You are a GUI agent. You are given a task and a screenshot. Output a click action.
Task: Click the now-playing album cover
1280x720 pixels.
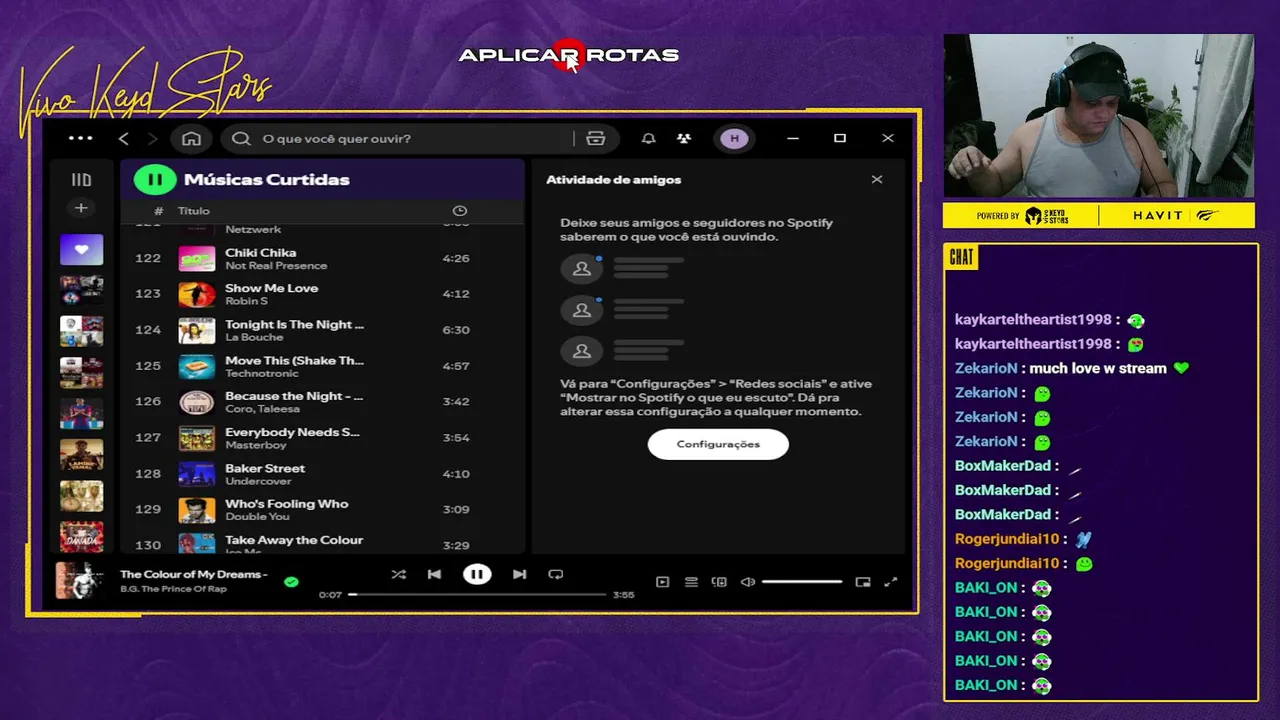click(x=80, y=581)
